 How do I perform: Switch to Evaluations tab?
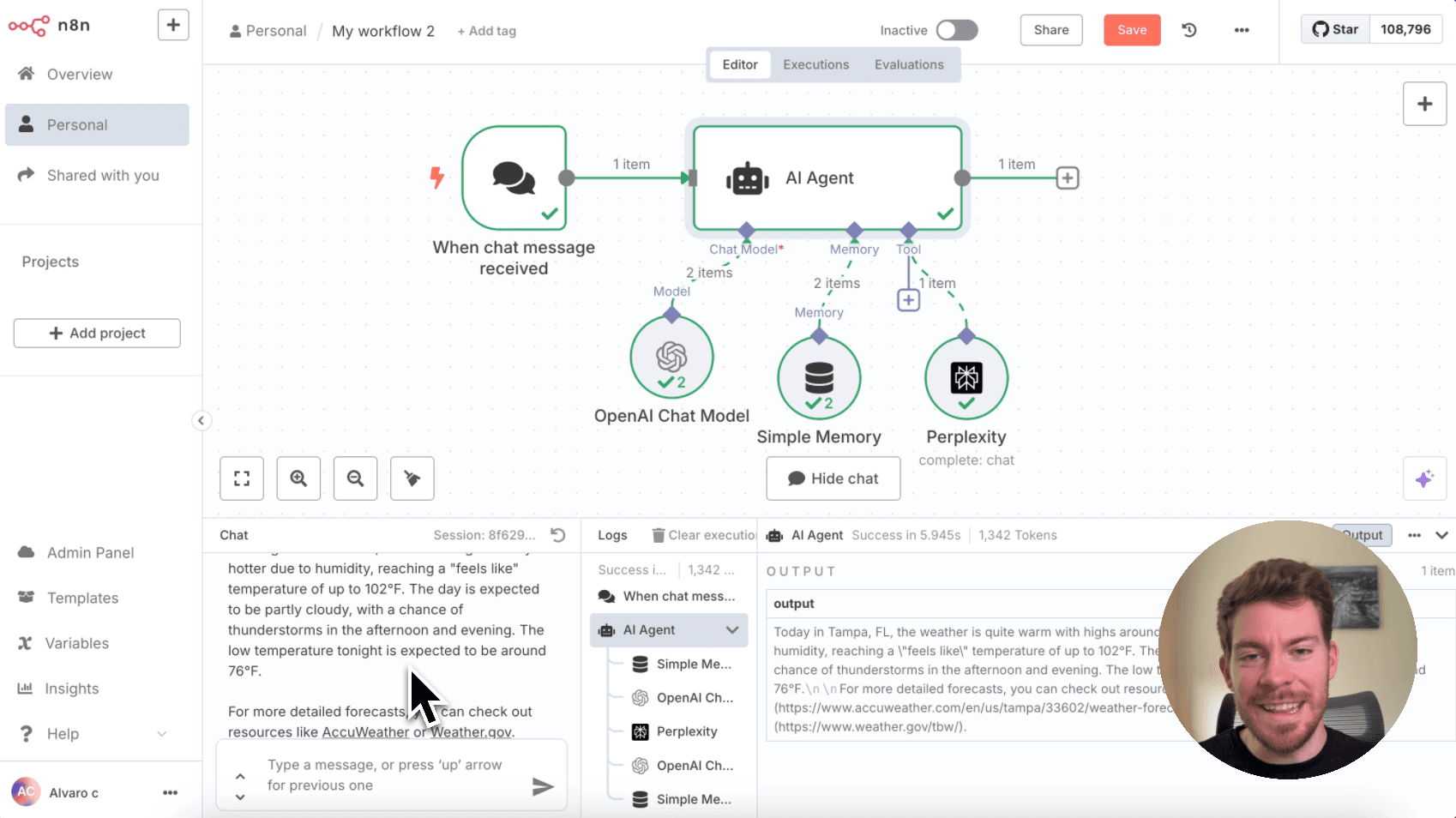pos(909,64)
